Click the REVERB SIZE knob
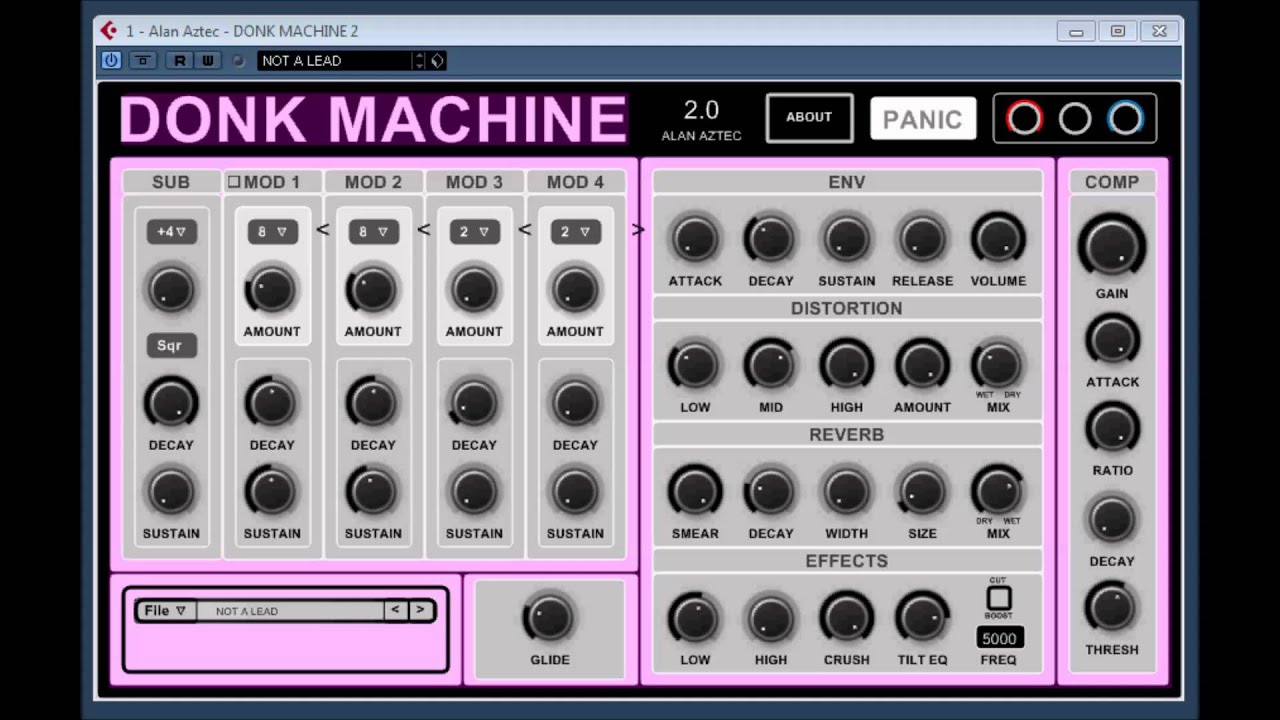 pos(922,492)
